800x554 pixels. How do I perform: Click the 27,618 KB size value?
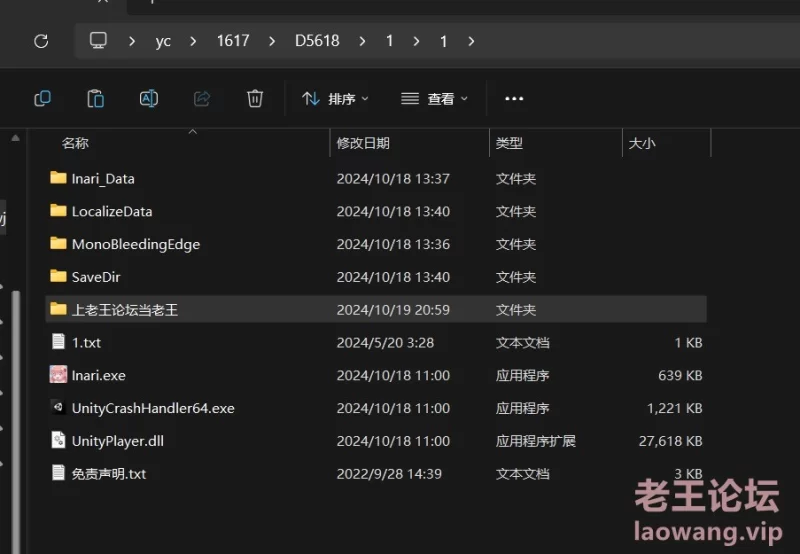670,441
